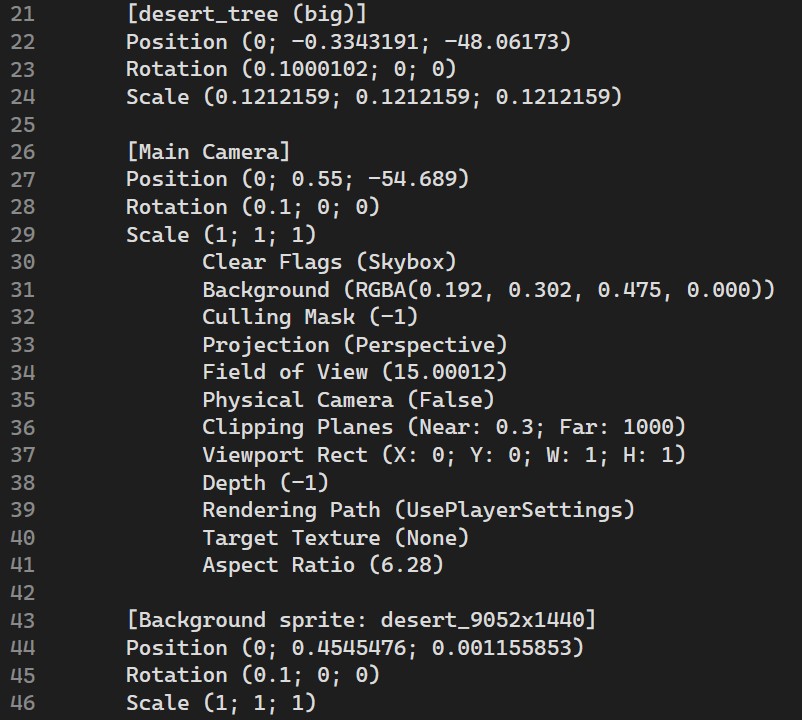Click the Physical Camera (False) line
This screenshot has width=802, height=720.
[348, 400]
